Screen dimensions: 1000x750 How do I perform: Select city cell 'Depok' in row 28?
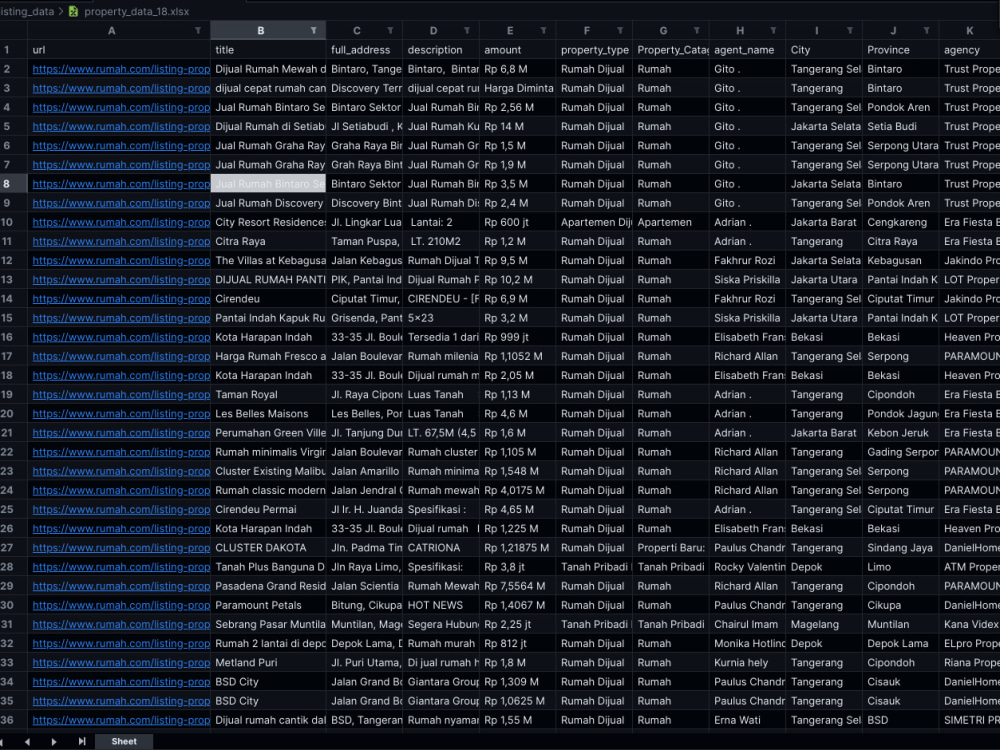pos(823,566)
